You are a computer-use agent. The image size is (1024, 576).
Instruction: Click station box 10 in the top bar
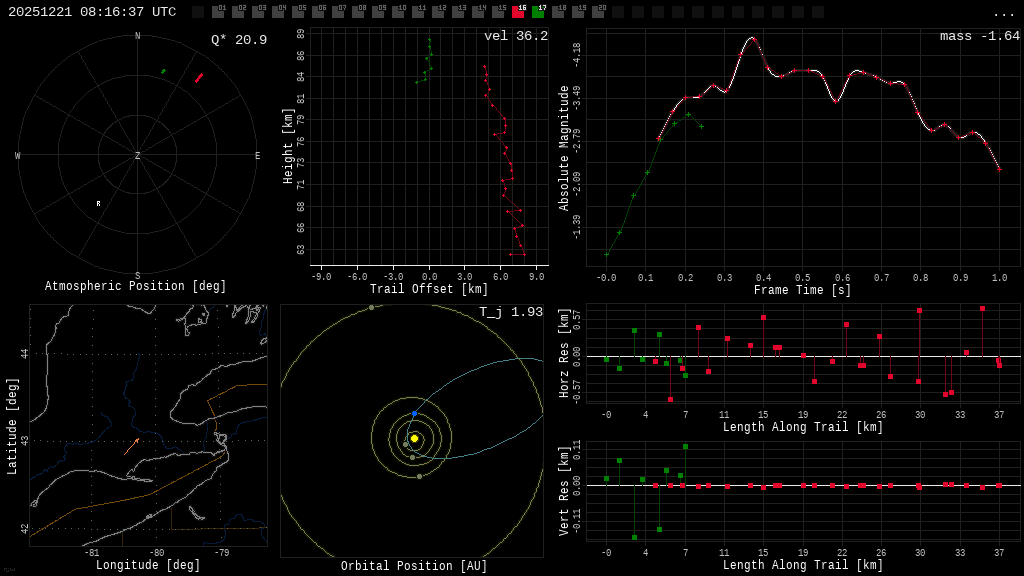[x=398, y=12]
